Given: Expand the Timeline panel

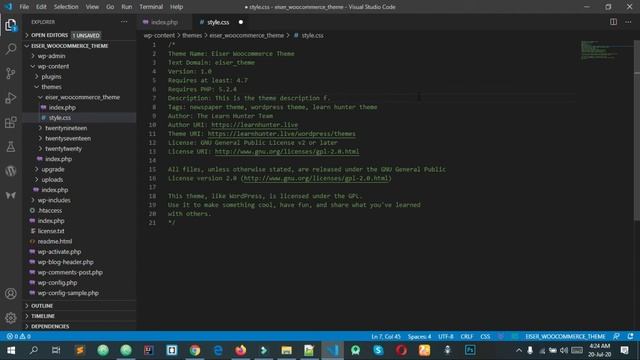Looking at the screenshot, I should click(80, 316).
